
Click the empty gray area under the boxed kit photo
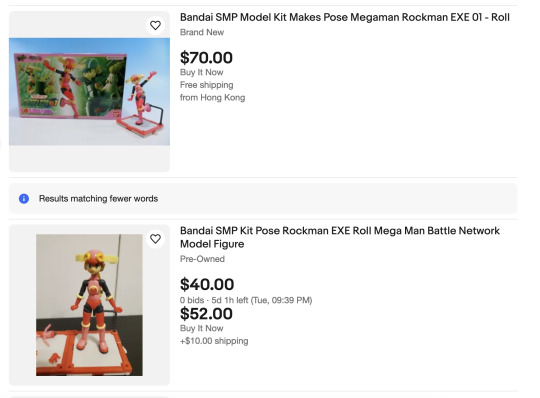89,158
